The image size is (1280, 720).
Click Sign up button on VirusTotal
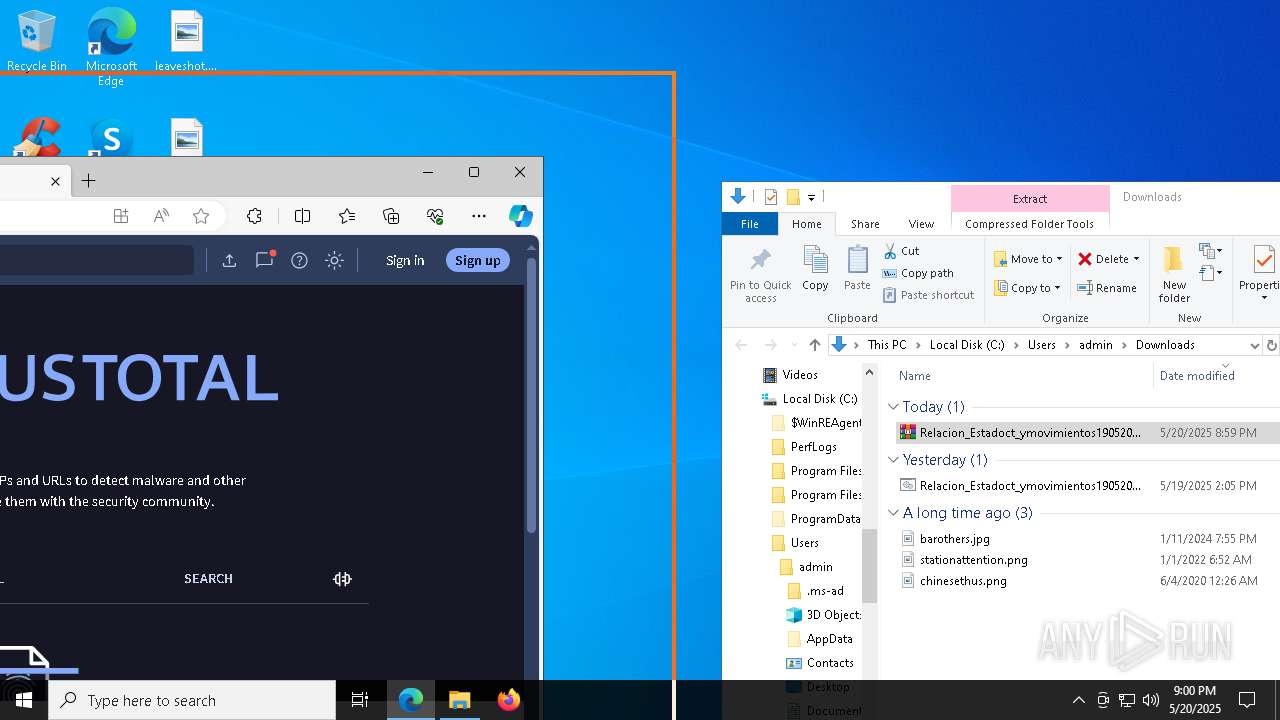point(478,260)
